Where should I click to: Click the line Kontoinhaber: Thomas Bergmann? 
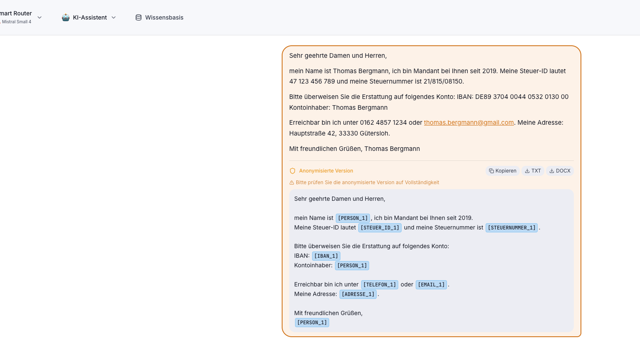point(338,107)
